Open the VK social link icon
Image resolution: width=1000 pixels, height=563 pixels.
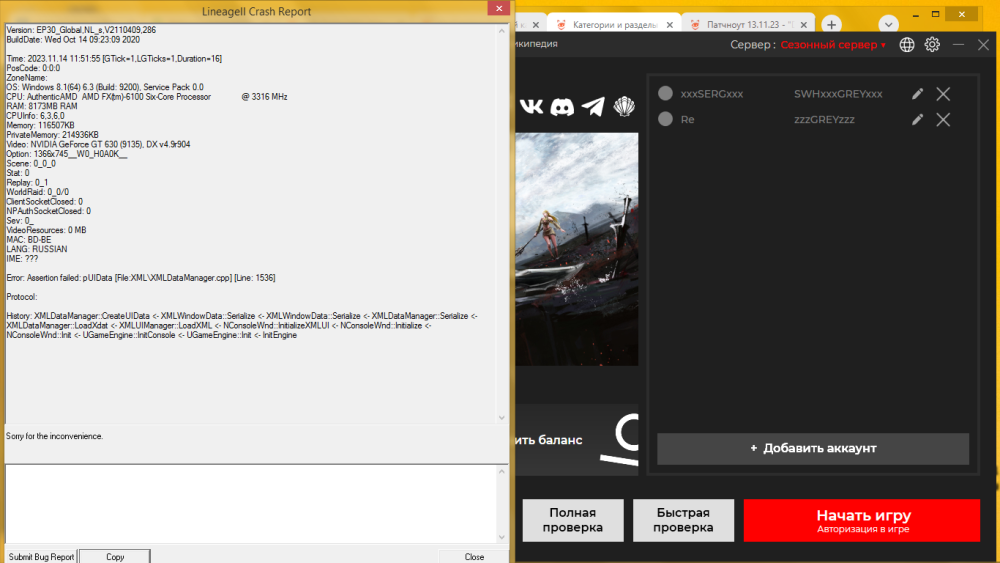pyautogui.click(x=532, y=106)
